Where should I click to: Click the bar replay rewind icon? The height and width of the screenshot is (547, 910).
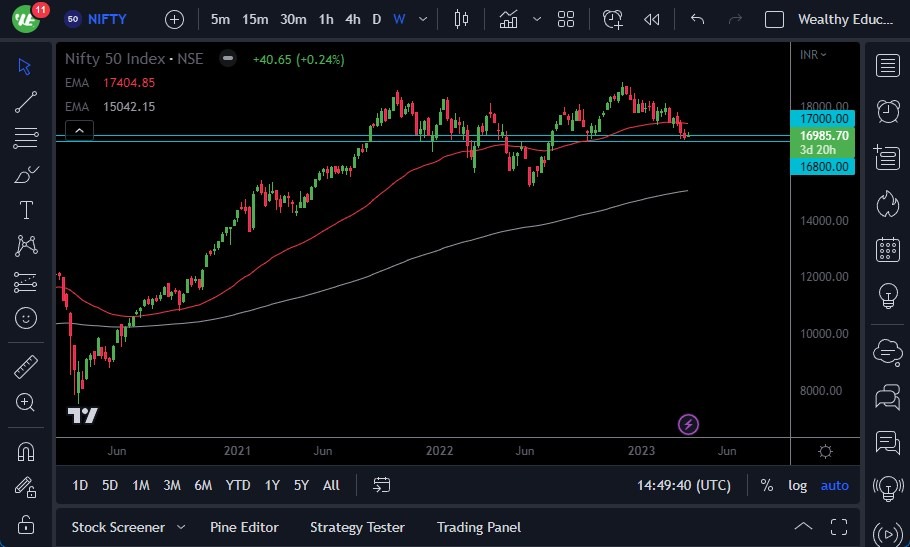pos(652,19)
